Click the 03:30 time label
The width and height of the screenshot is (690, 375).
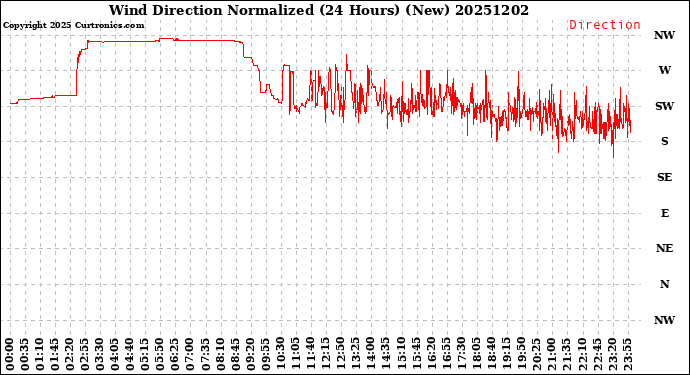(x=100, y=354)
